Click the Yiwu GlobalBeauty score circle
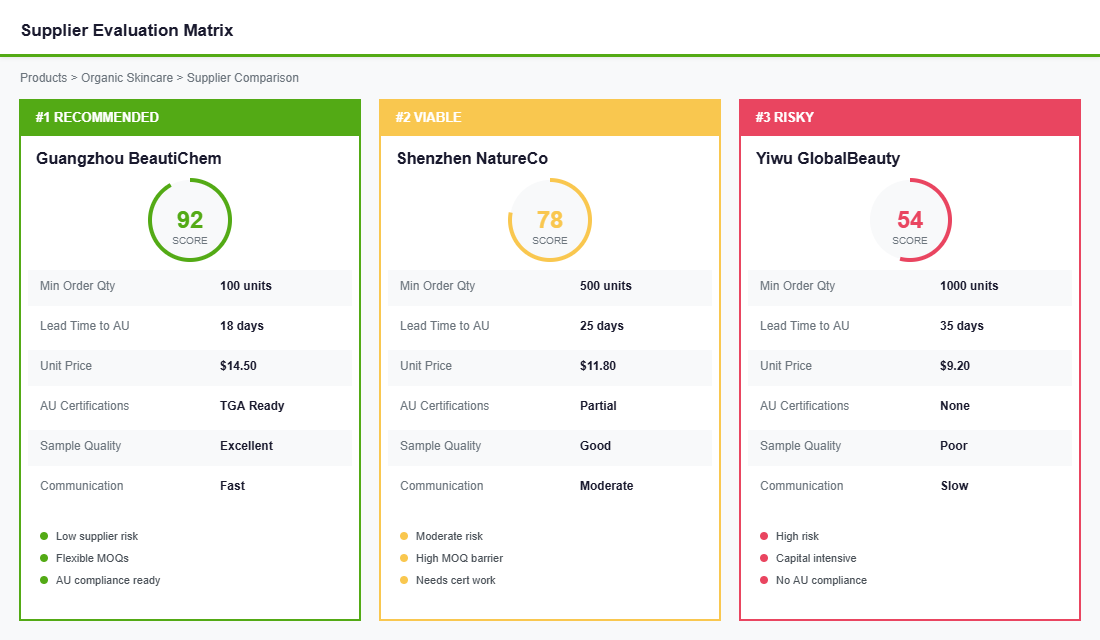 coord(910,220)
